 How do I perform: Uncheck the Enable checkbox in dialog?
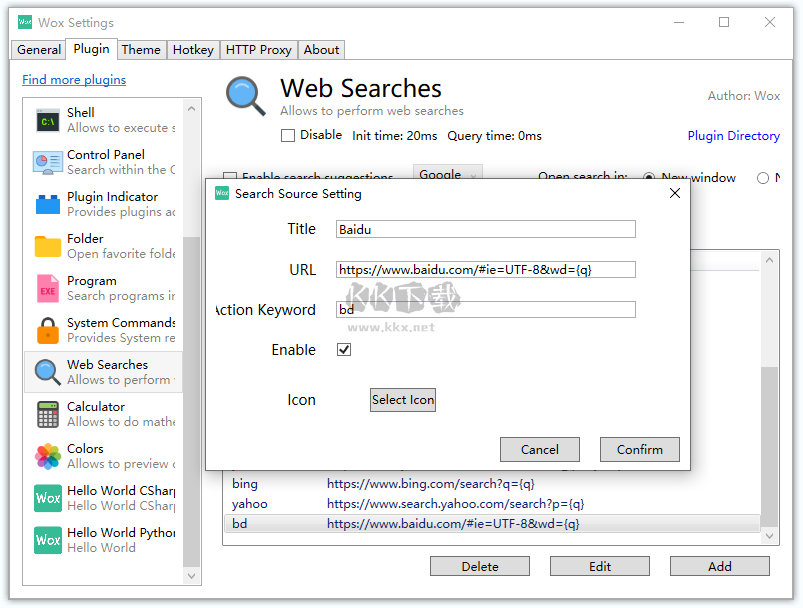(344, 350)
